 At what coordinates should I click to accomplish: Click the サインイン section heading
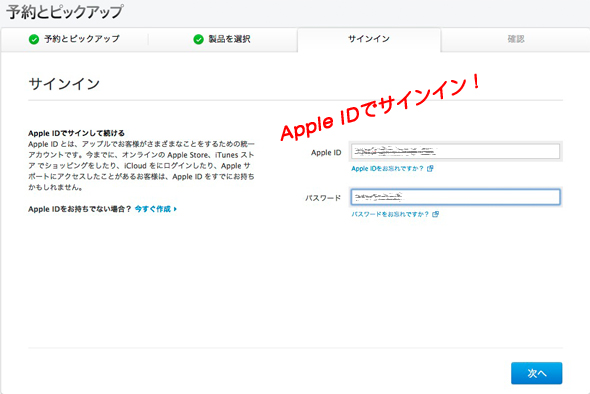click(x=64, y=84)
